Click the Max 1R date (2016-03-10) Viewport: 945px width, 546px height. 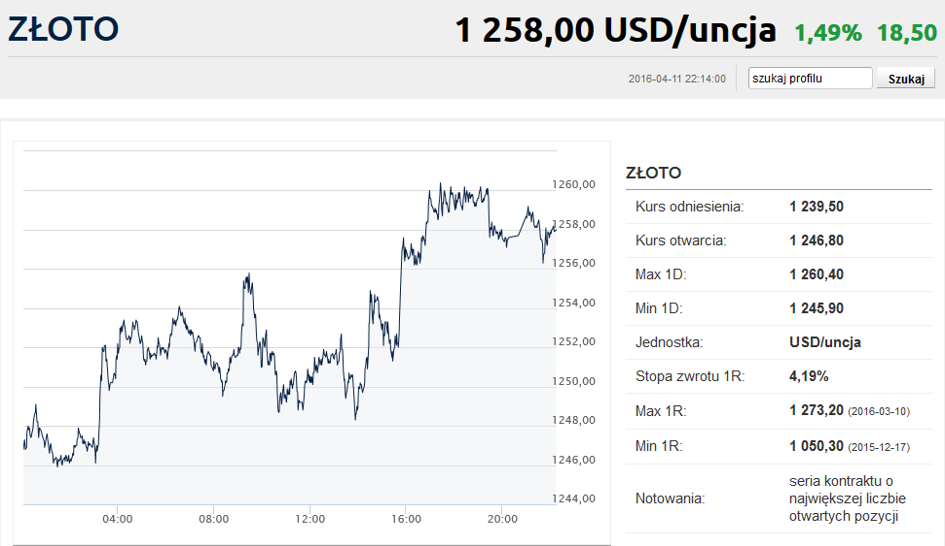coord(879,412)
